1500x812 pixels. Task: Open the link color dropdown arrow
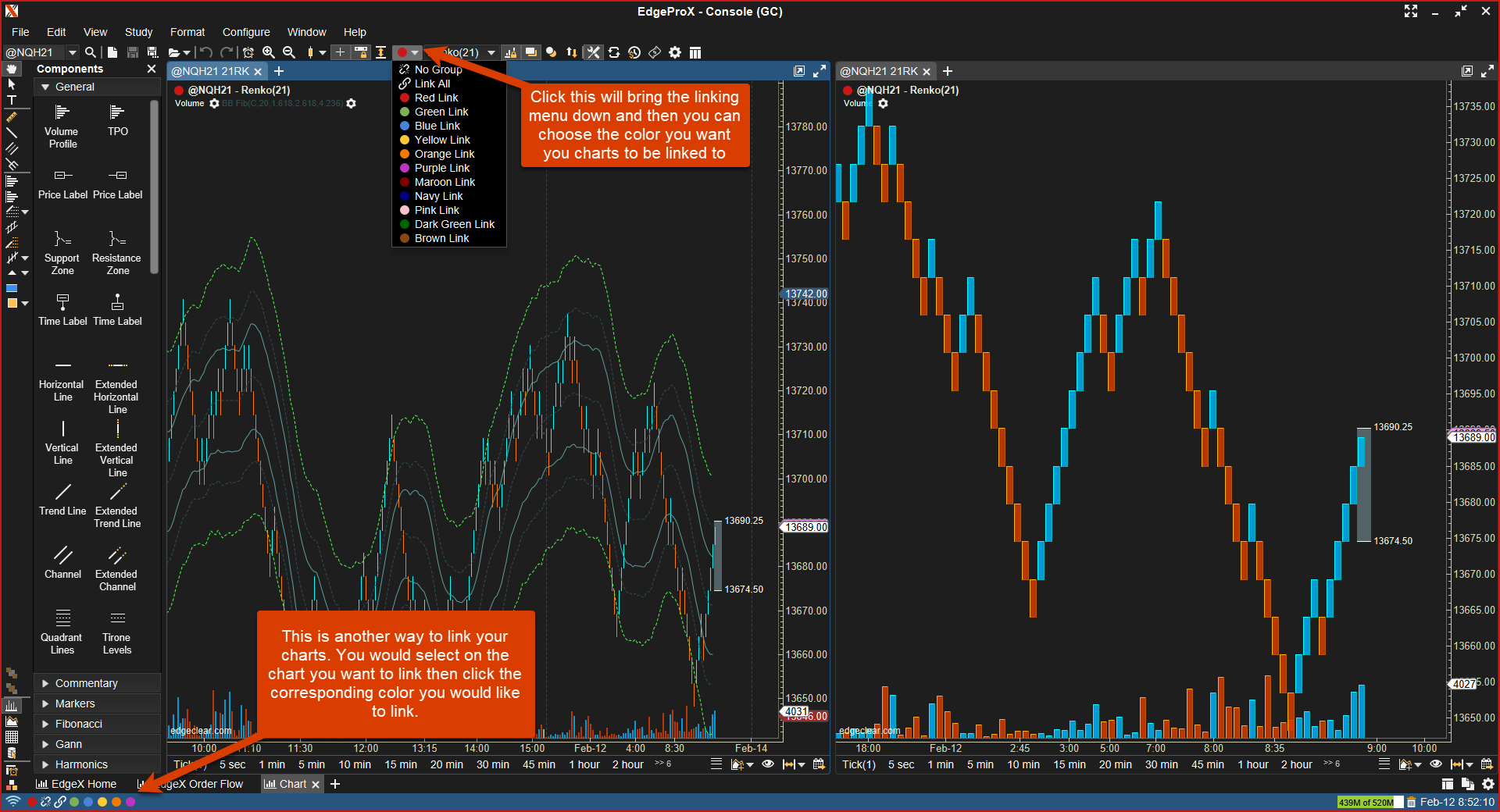click(x=416, y=52)
